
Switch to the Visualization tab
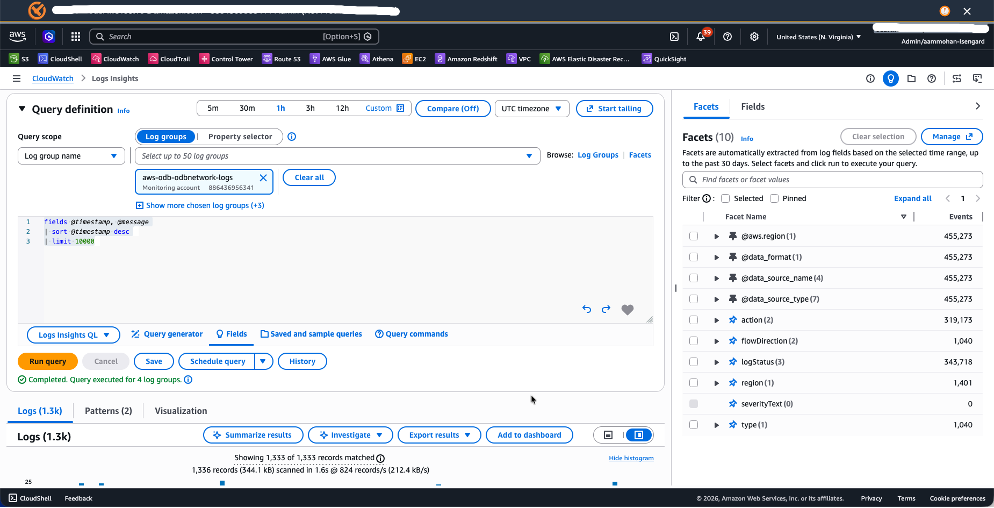coord(181,411)
